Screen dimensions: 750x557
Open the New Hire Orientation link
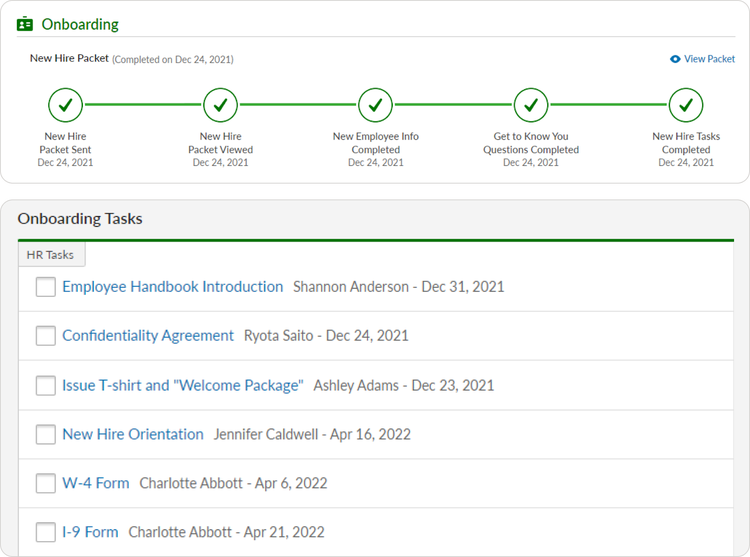[133, 434]
